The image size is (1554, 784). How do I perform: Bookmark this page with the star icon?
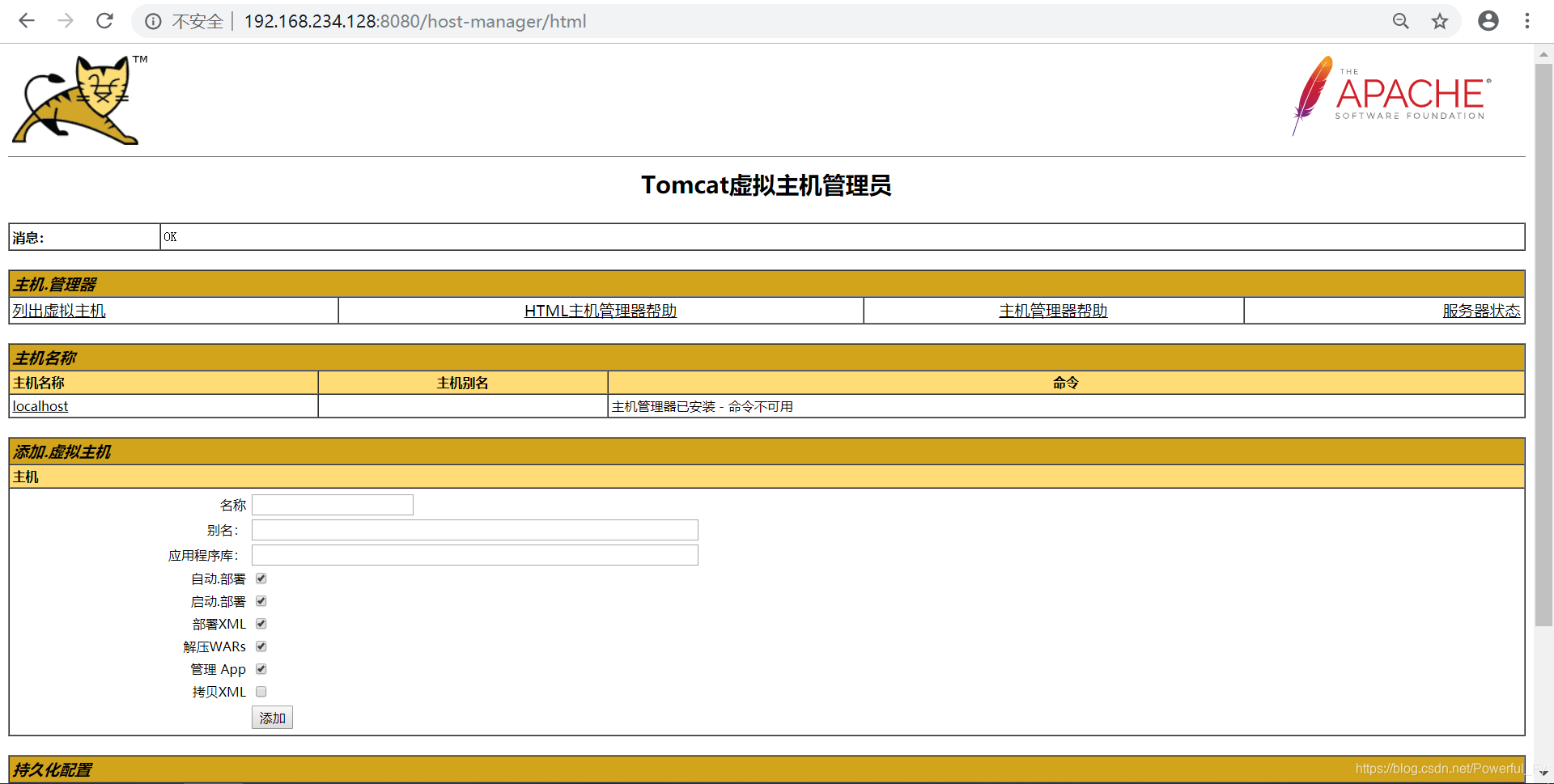click(1440, 21)
